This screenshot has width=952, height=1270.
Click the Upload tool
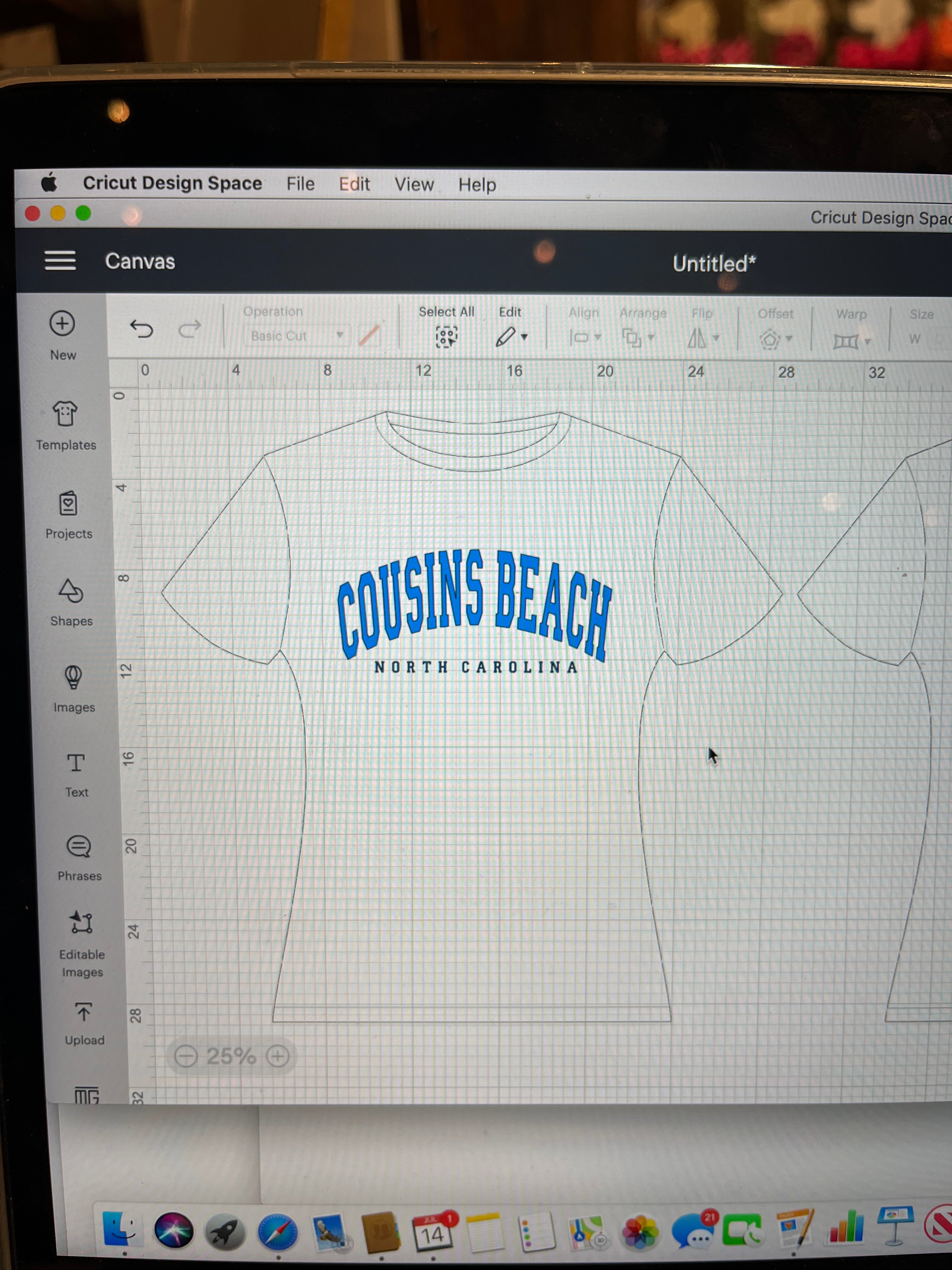point(84,1012)
